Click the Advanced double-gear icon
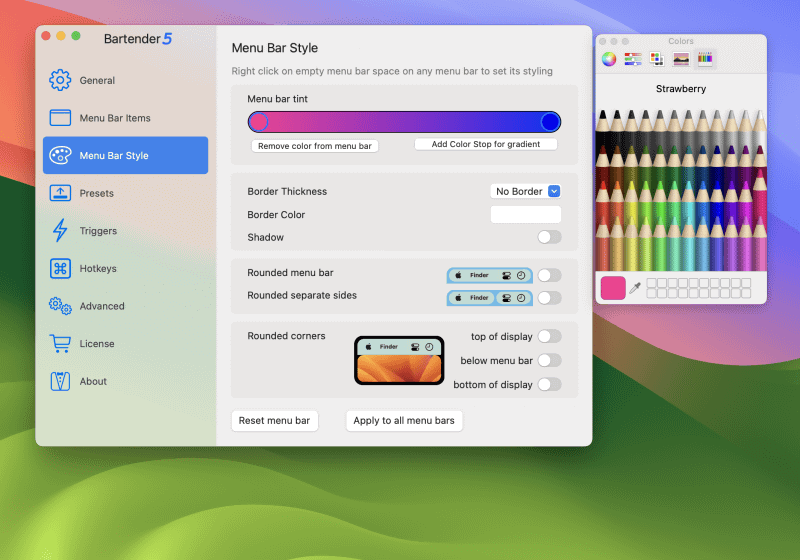 pyautogui.click(x=60, y=306)
